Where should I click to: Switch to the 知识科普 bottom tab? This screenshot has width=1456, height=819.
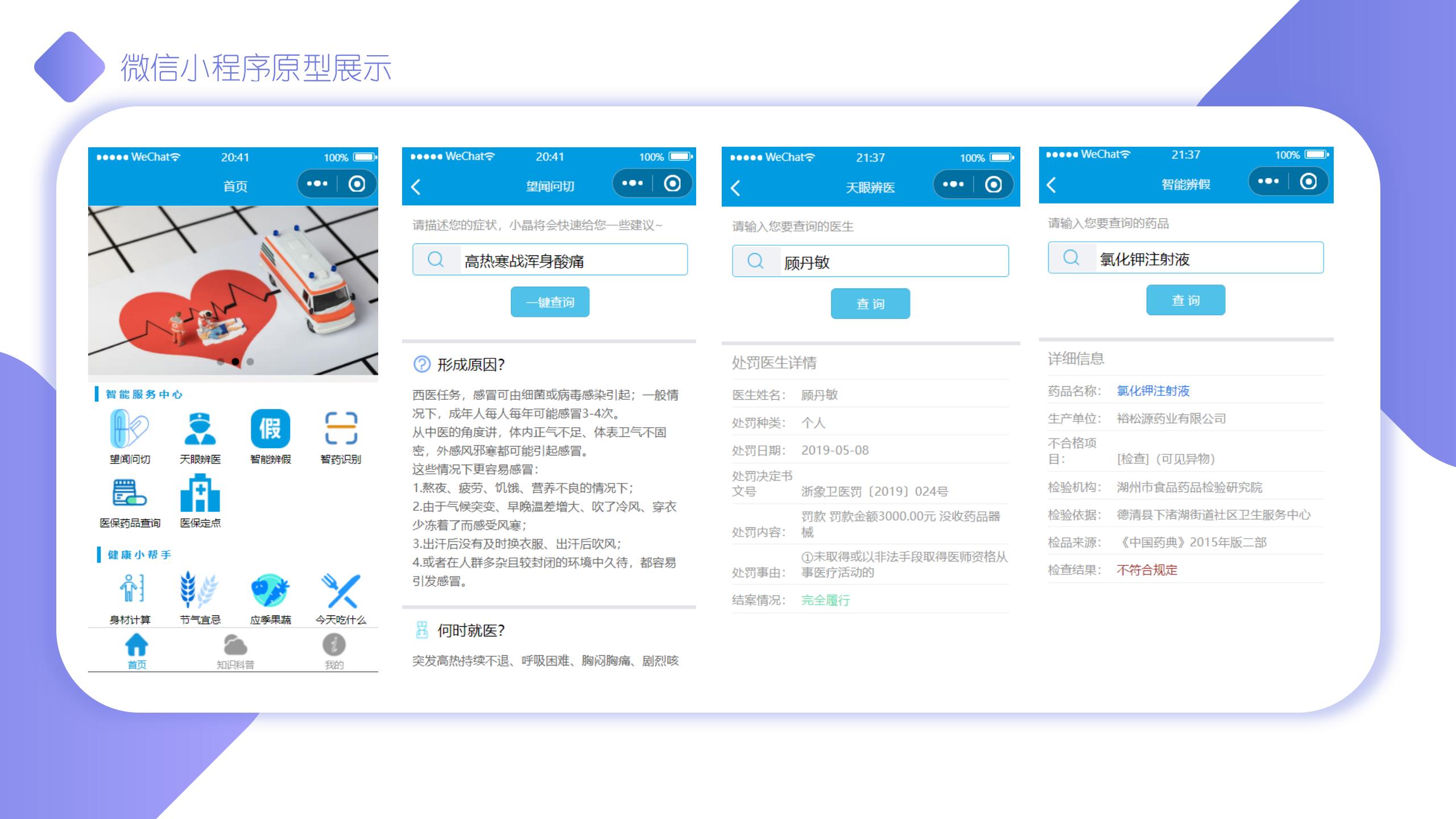[x=235, y=651]
